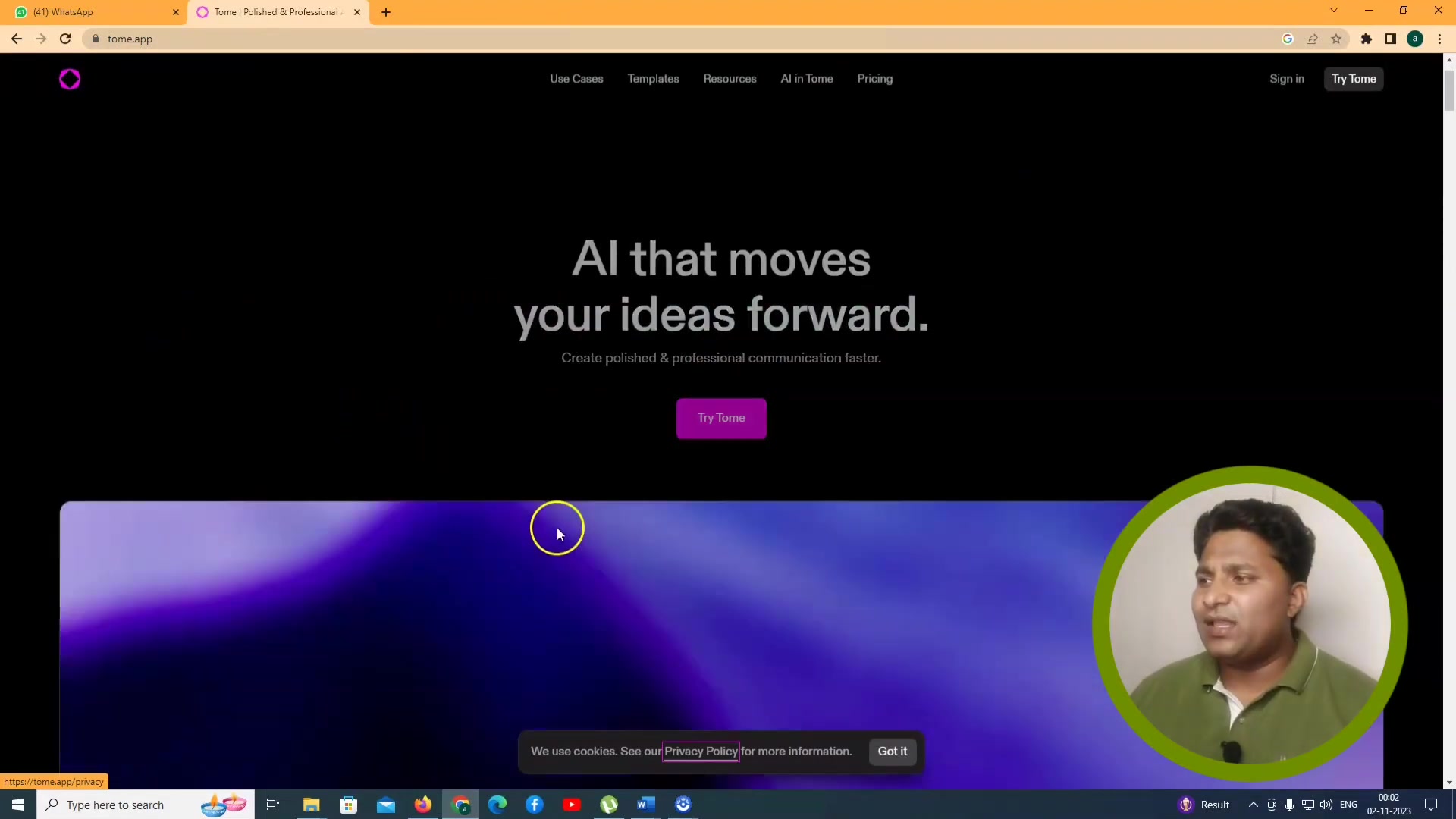The image size is (1456, 819).
Task: Open the Chrome three-dot menu
Action: (1439, 39)
